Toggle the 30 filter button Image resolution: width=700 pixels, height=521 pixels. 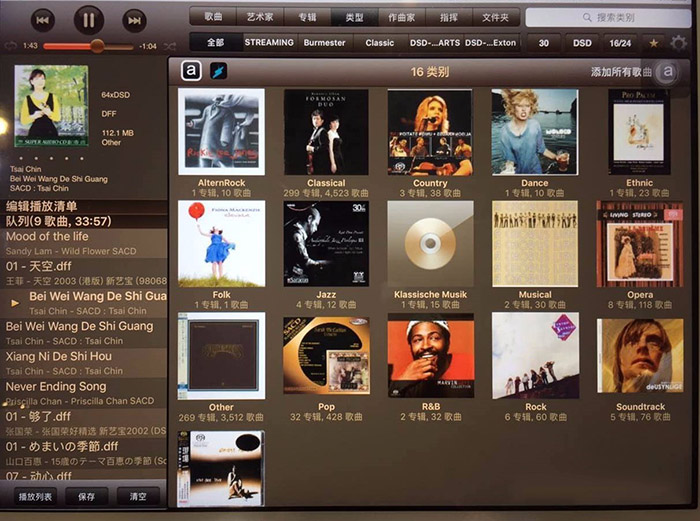point(543,43)
